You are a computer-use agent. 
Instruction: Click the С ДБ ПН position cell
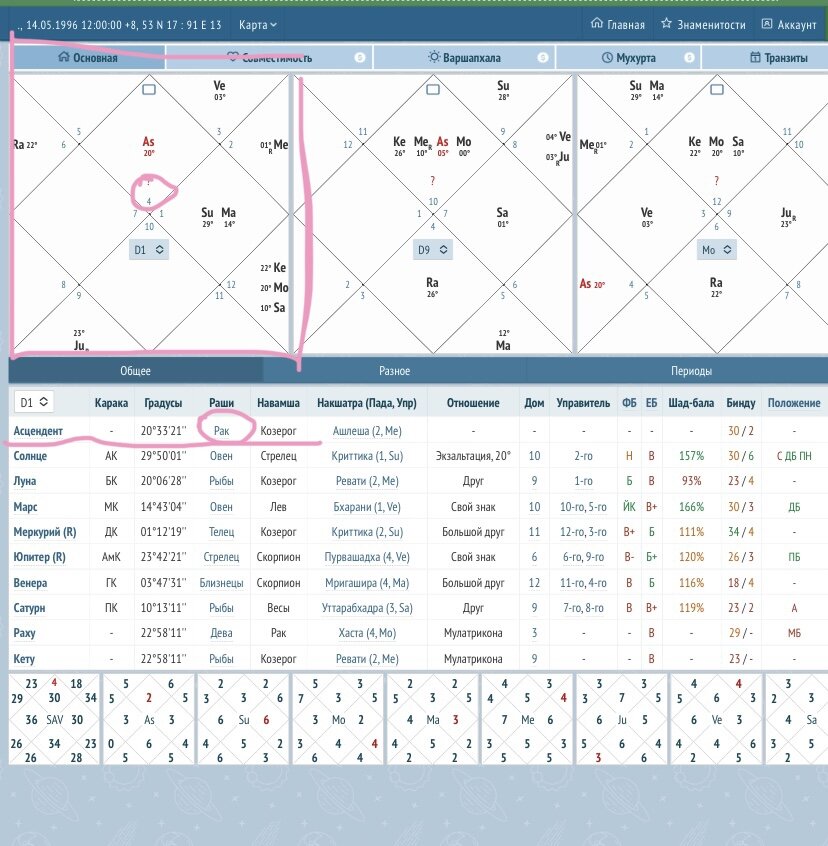(x=793, y=456)
